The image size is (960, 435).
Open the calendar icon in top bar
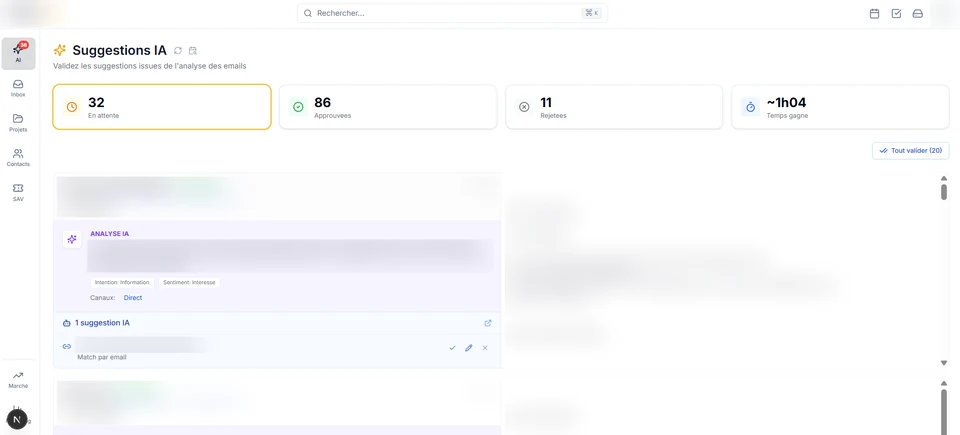(875, 13)
